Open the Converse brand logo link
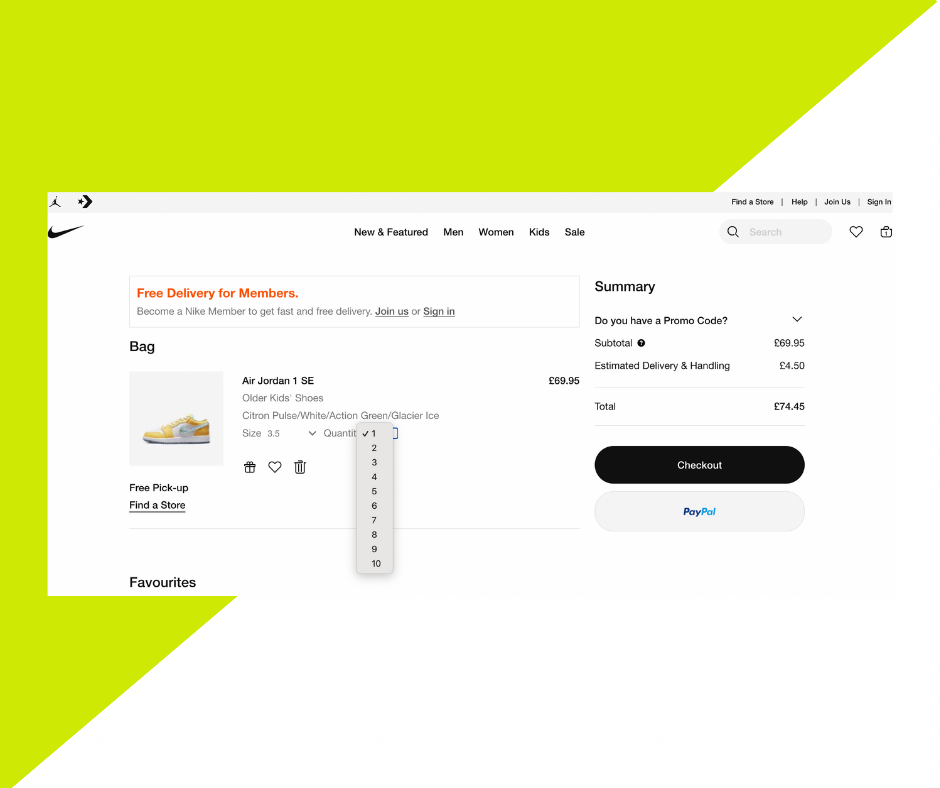Viewport: 940px width, 788px height. [85, 201]
